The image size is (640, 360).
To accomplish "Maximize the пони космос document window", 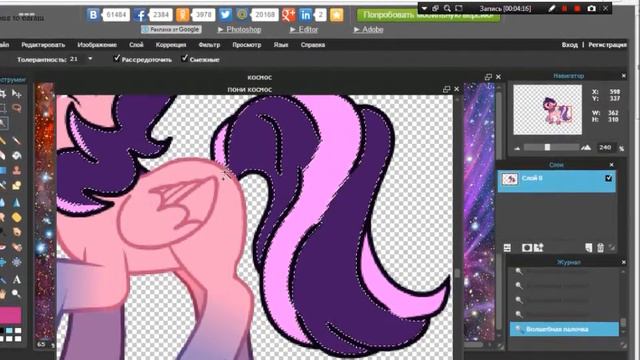I will [x=446, y=89].
